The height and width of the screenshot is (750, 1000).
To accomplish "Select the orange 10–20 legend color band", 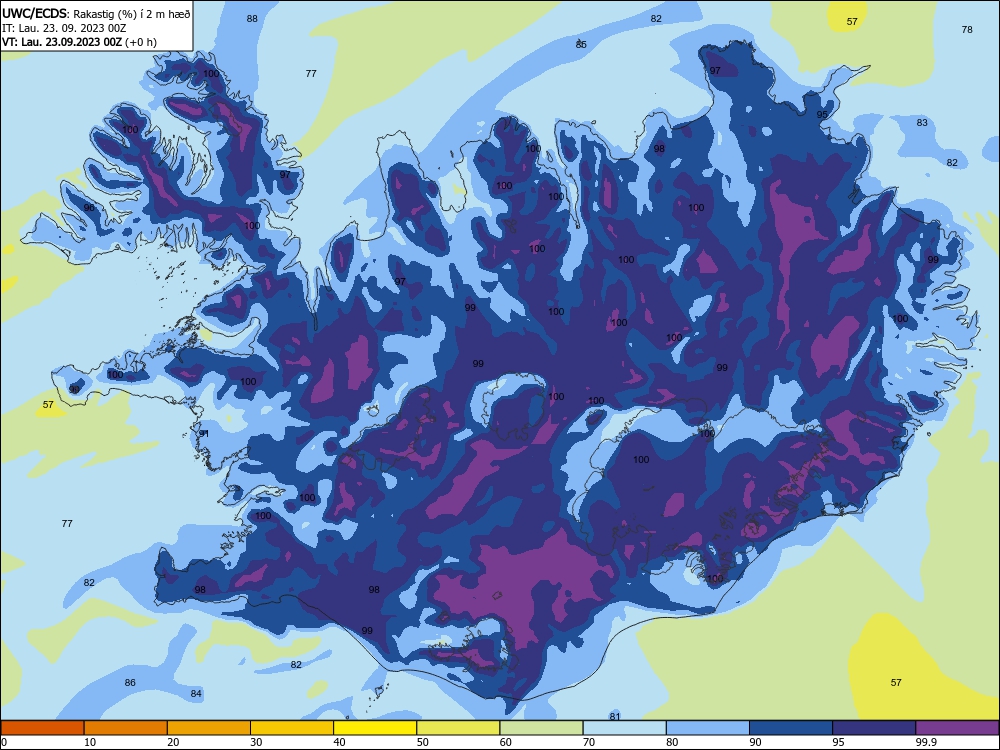I will (126, 728).
